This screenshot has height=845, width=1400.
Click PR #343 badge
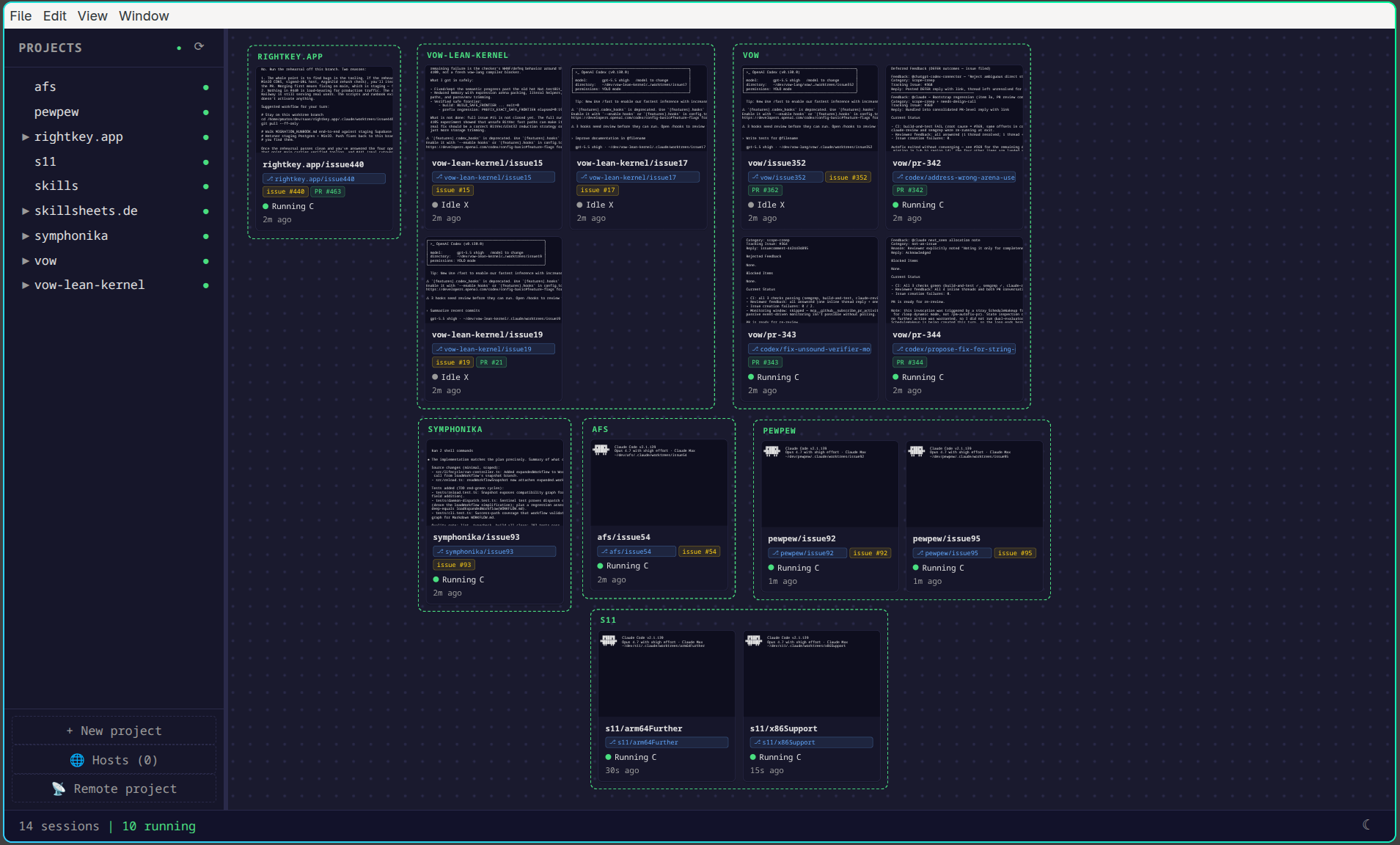click(765, 362)
